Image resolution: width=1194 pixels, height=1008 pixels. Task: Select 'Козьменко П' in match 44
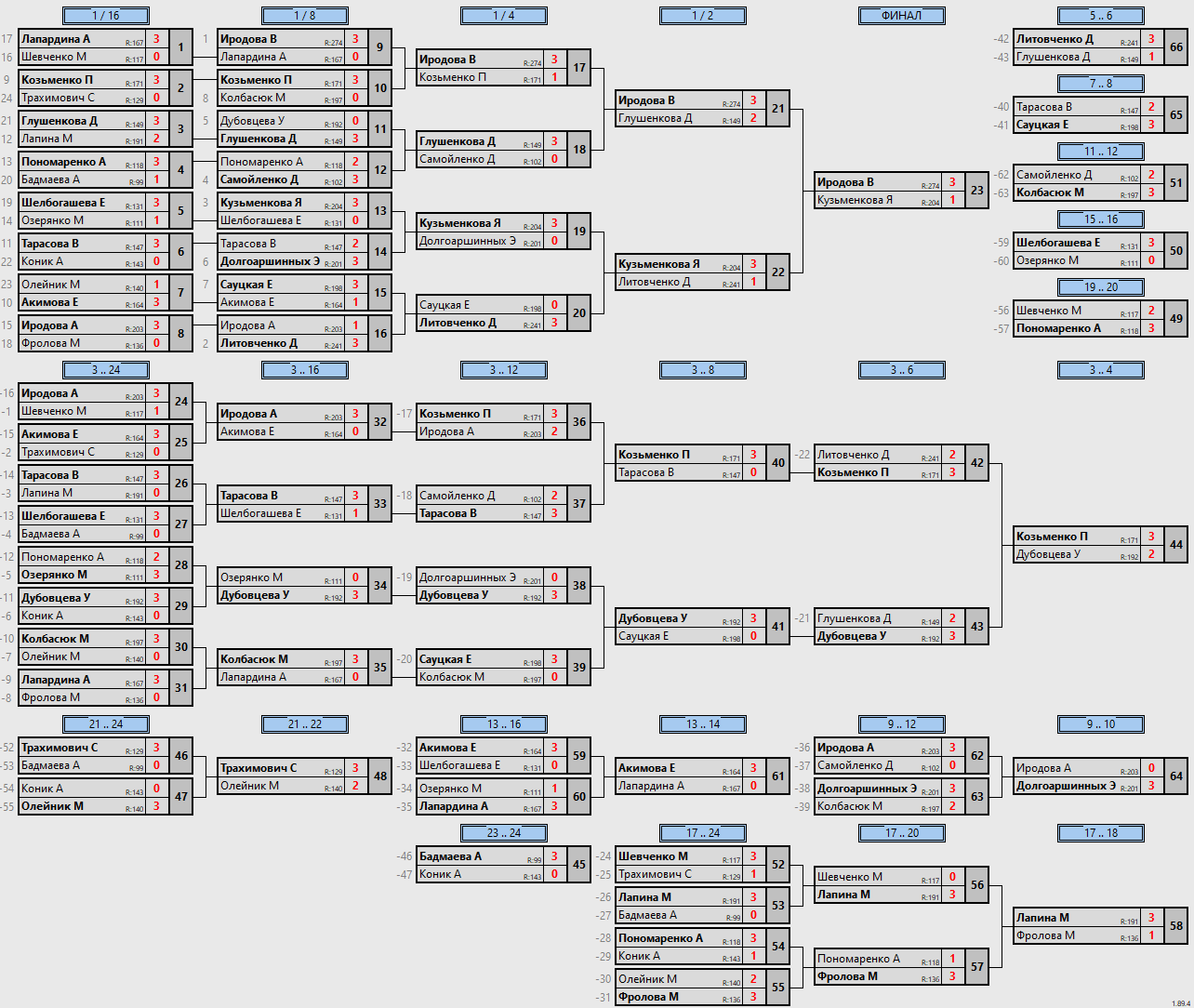(x=1052, y=537)
